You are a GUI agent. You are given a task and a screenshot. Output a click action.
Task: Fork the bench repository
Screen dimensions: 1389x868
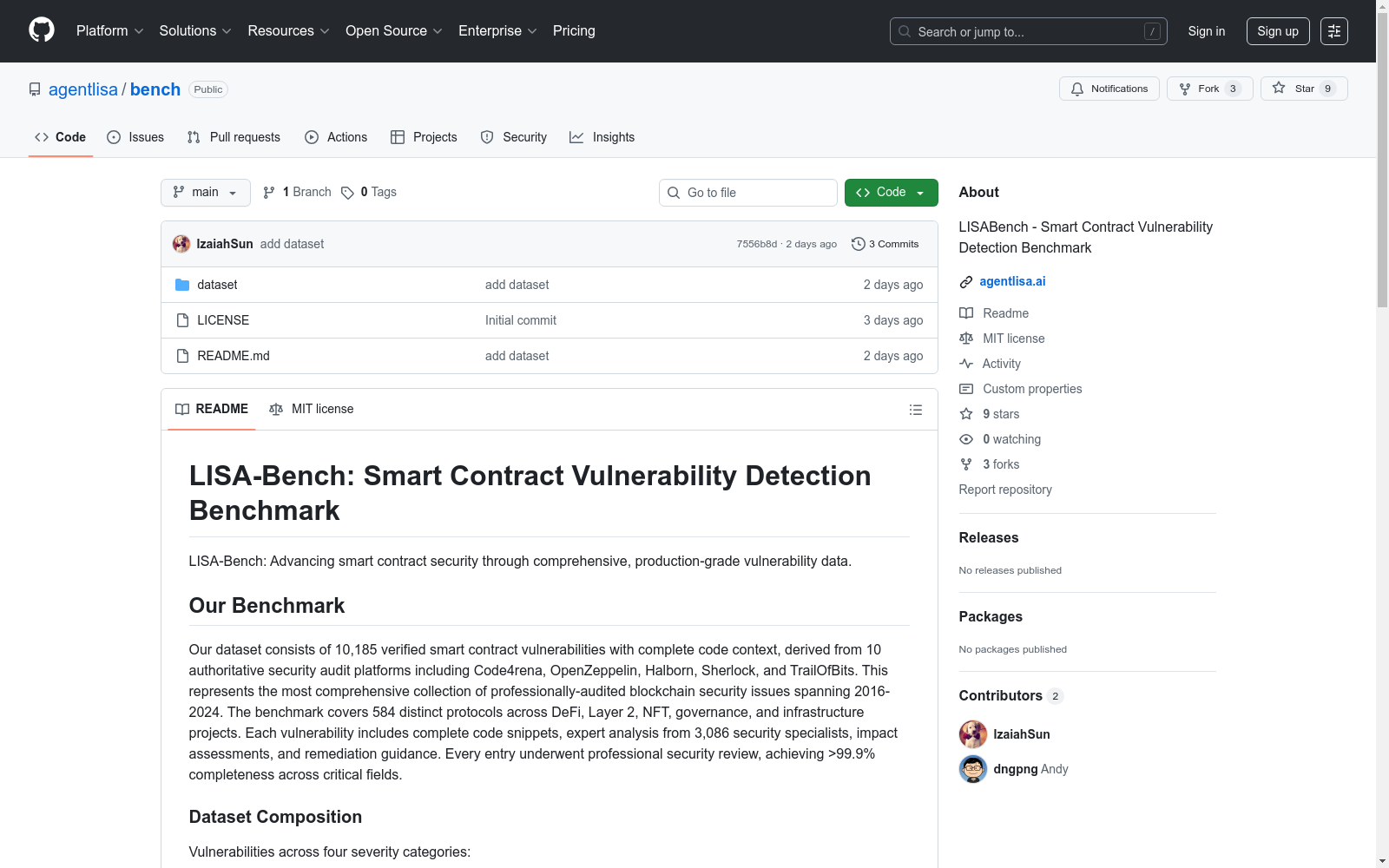(x=1210, y=89)
